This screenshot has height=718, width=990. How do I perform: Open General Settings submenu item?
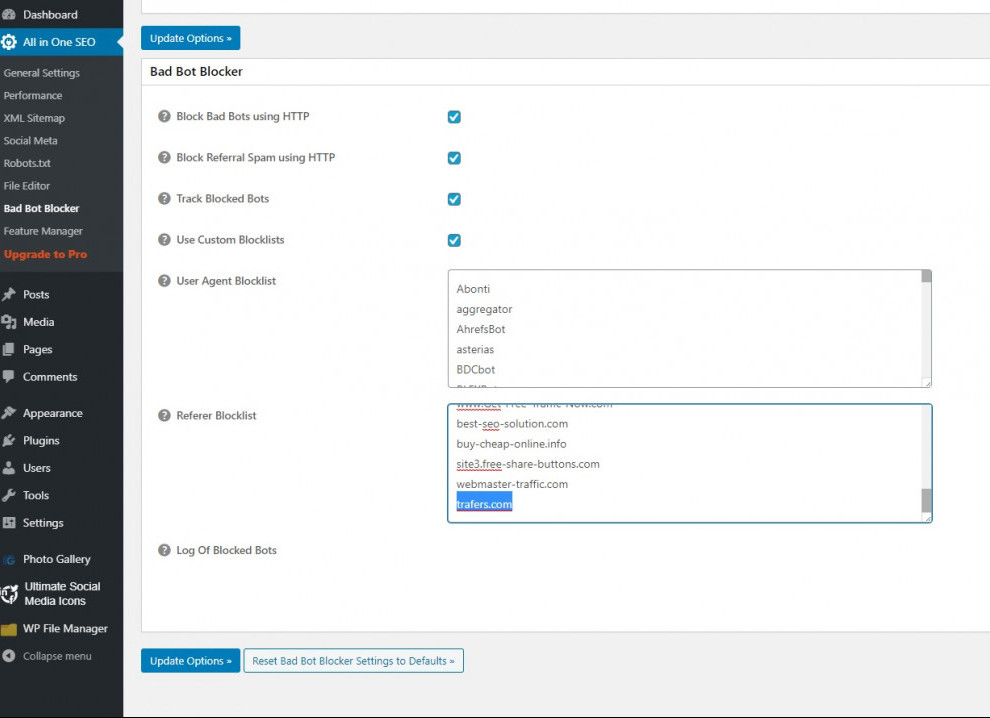42,73
